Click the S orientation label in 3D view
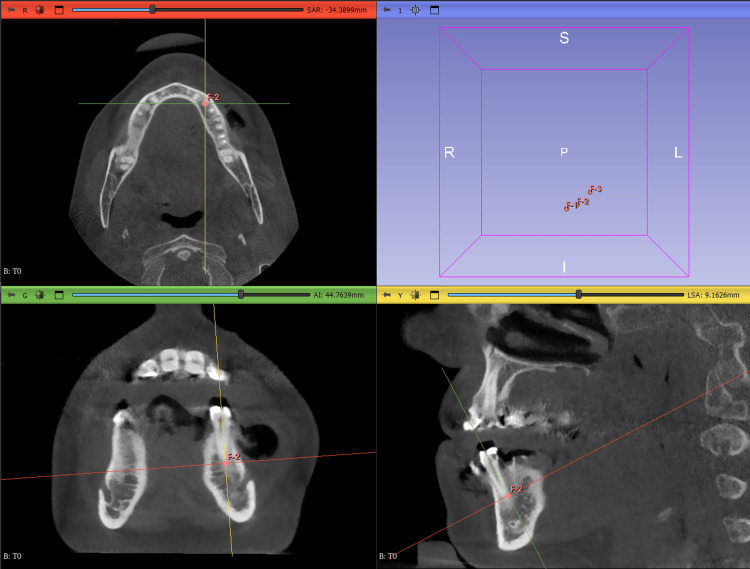Image resolution: width=750 pixels, height=569 pixels. click(x=564, y=38)
